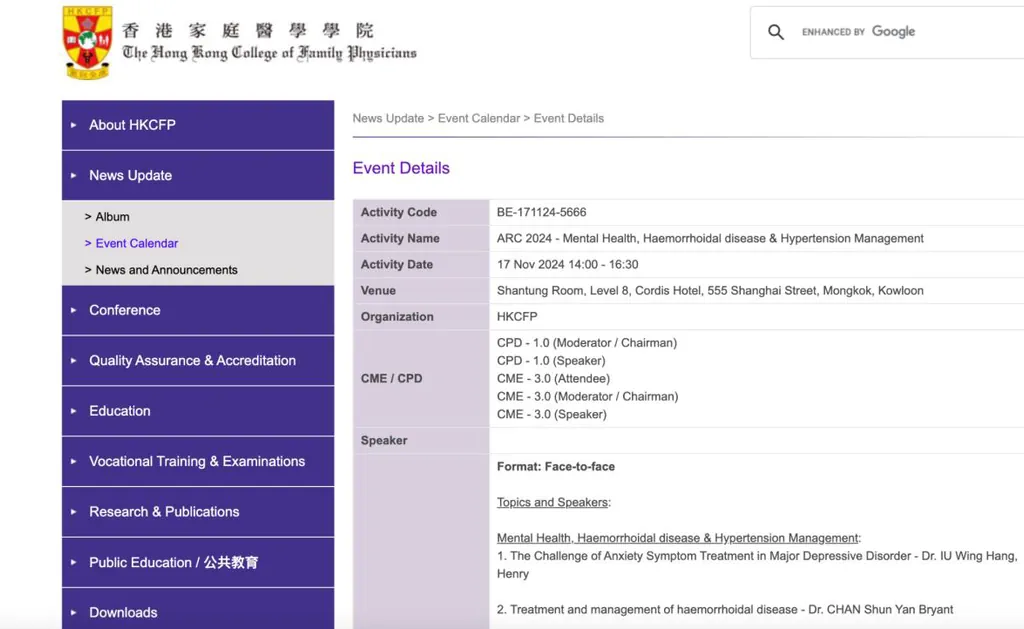Viewport: 1024px width, 629px height.
Task: Expand the Quality Assurance & Accreditation arrow
Action: [73, 361]
